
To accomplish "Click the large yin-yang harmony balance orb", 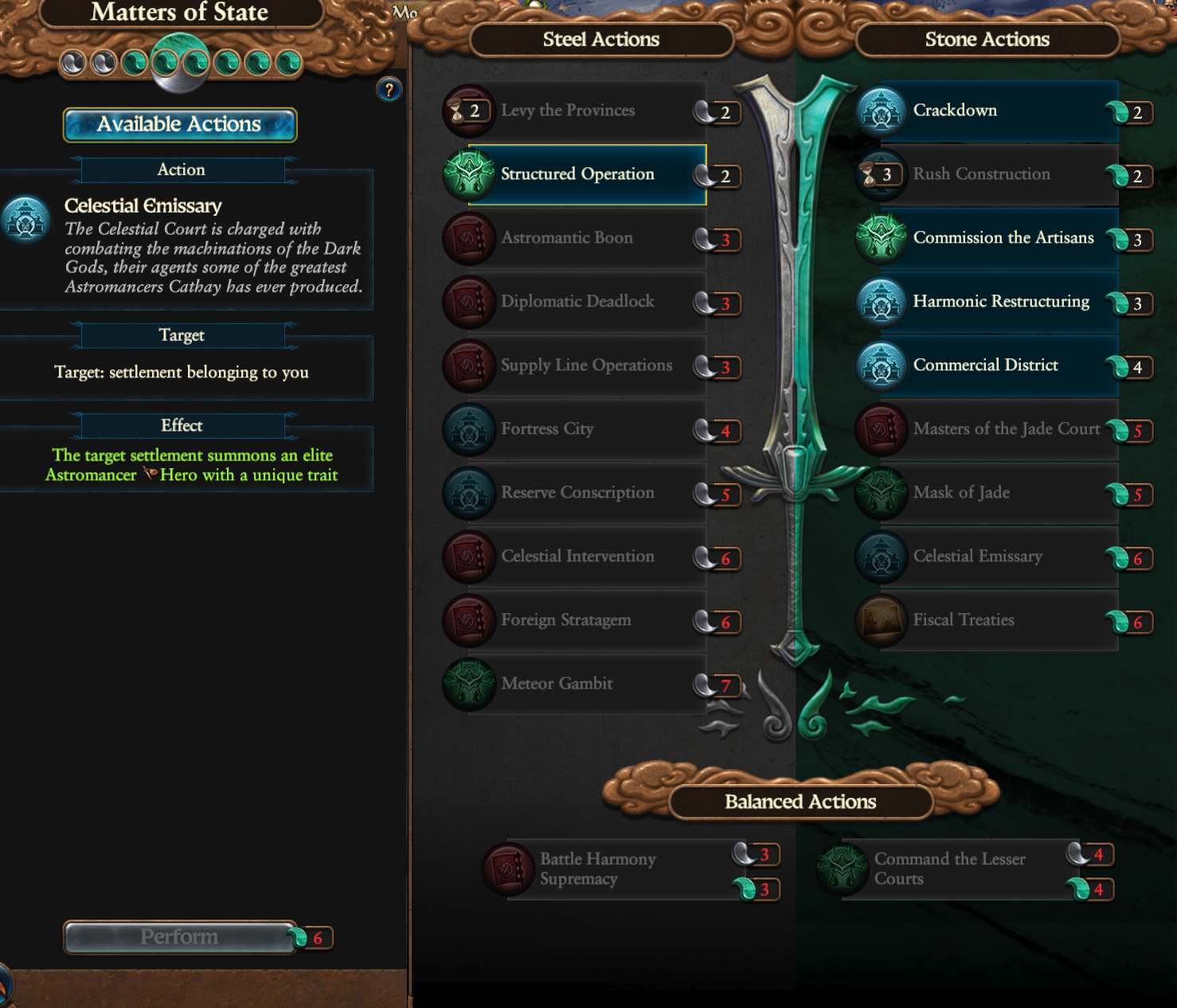I will point(181,63).
